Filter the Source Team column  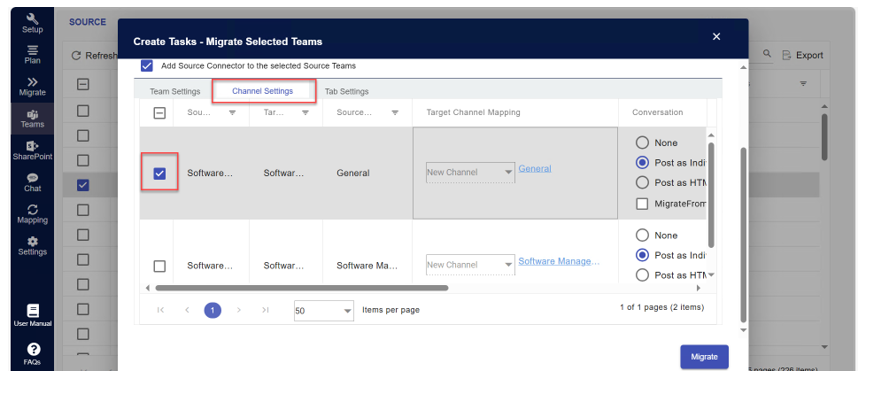click(232, 113)
